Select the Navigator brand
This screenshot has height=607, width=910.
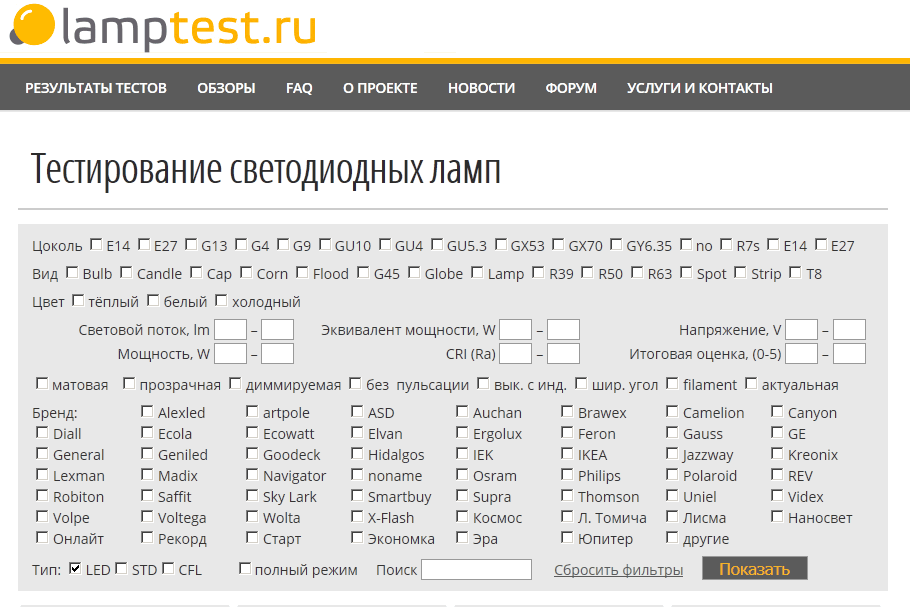[252, 474]
